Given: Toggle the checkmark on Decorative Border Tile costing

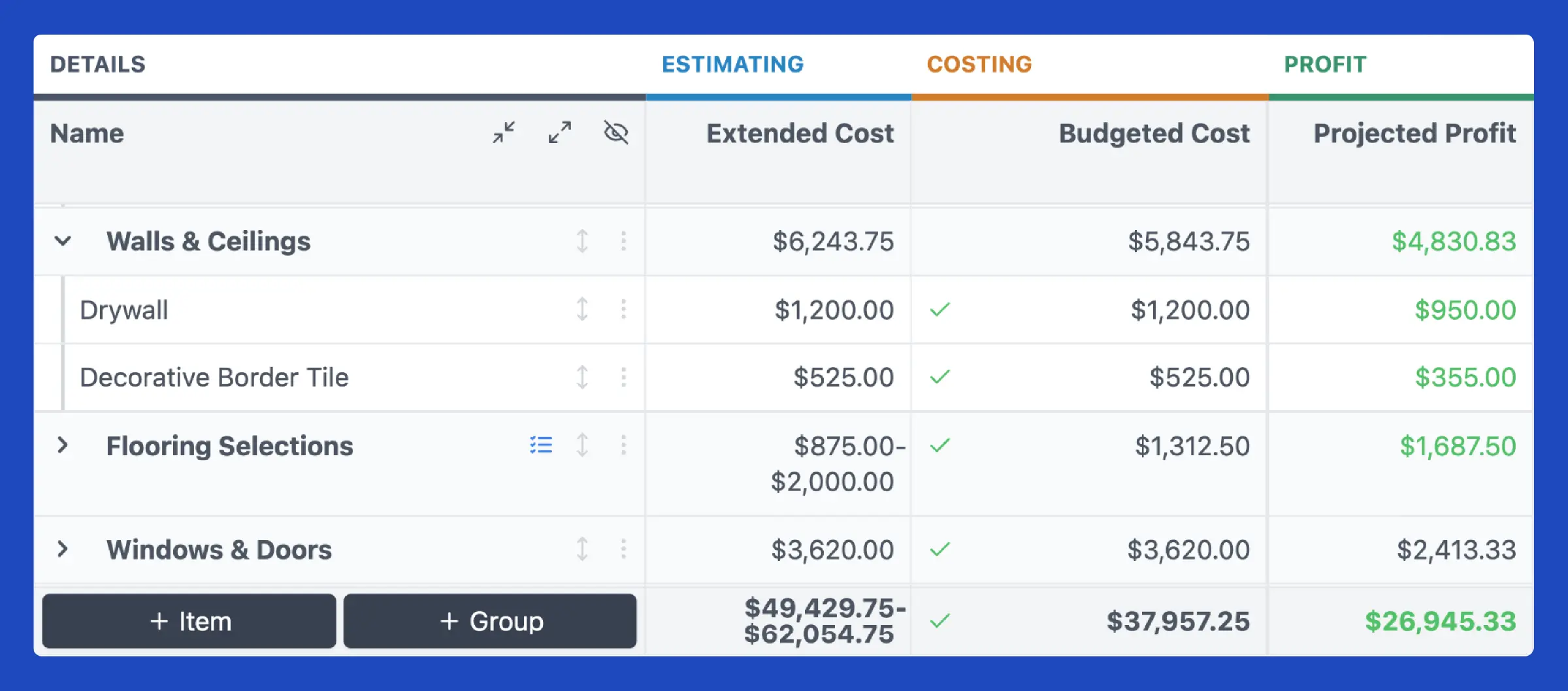Looking at the screenshot, I should tap(939, 377).
